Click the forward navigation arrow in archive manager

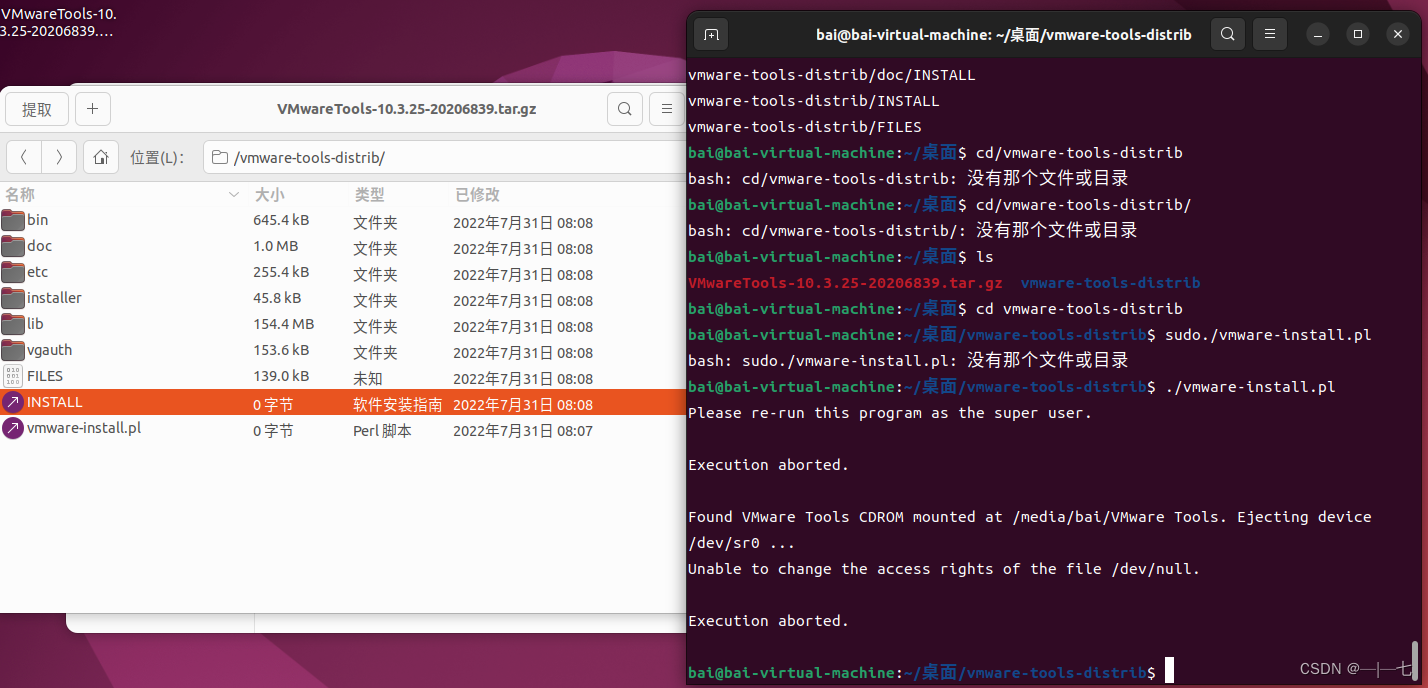pos(58,157)
